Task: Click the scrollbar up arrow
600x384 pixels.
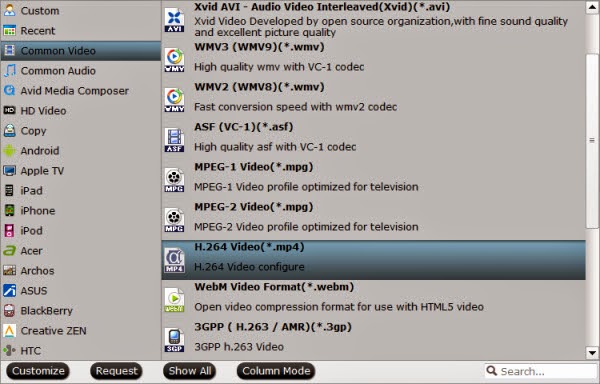Action: 592,7
